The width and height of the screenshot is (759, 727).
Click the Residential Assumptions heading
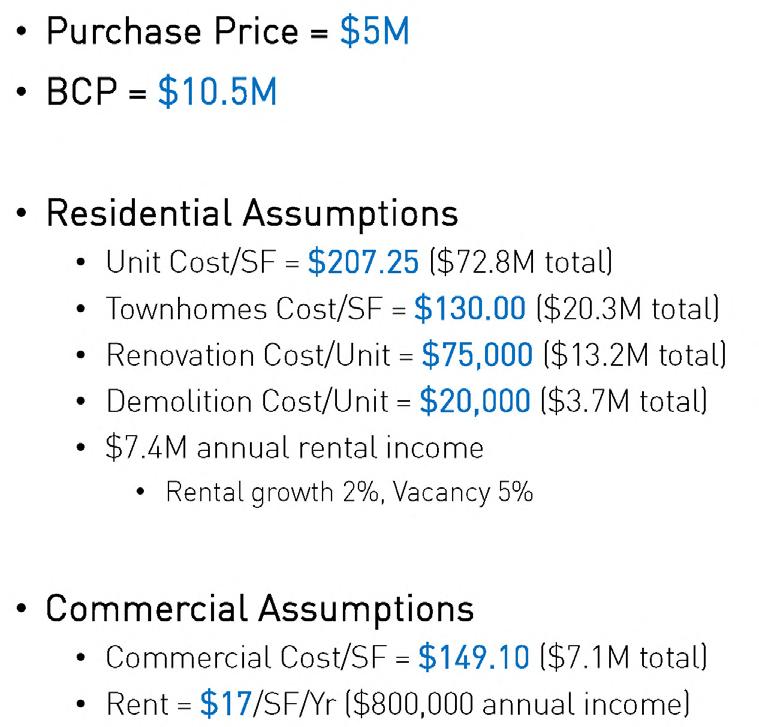pos(252,213)
